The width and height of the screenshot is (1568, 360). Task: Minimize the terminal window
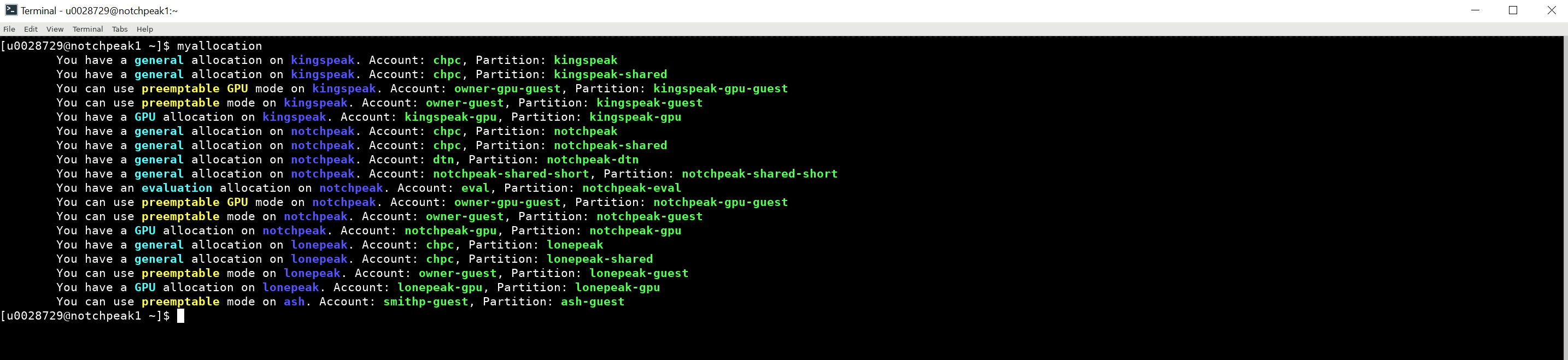1475,10
